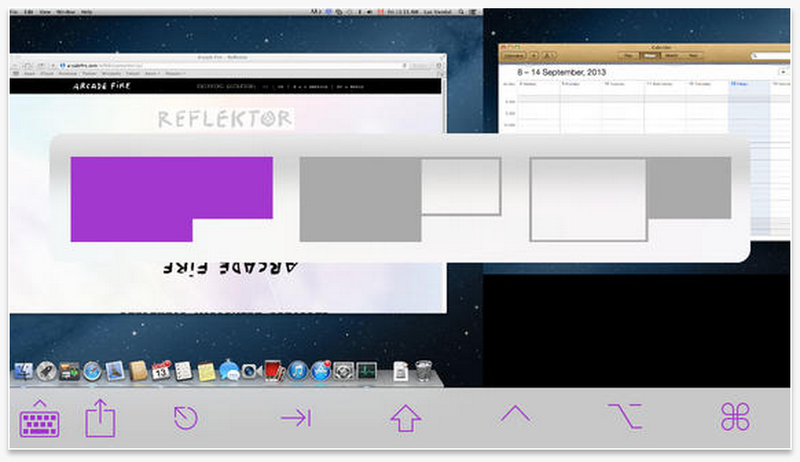Select the middle layout with gray left display
The image size is (800, 462).
pos(400,199)
